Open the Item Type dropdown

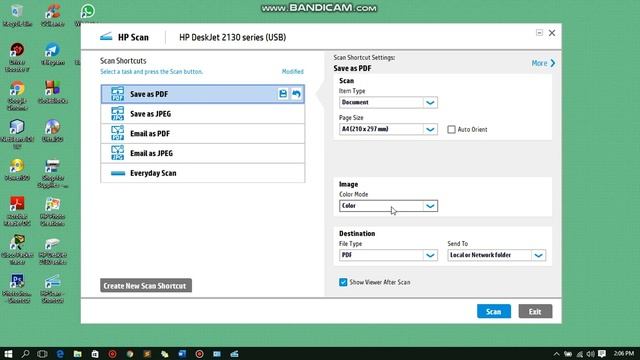click(388, 102)
